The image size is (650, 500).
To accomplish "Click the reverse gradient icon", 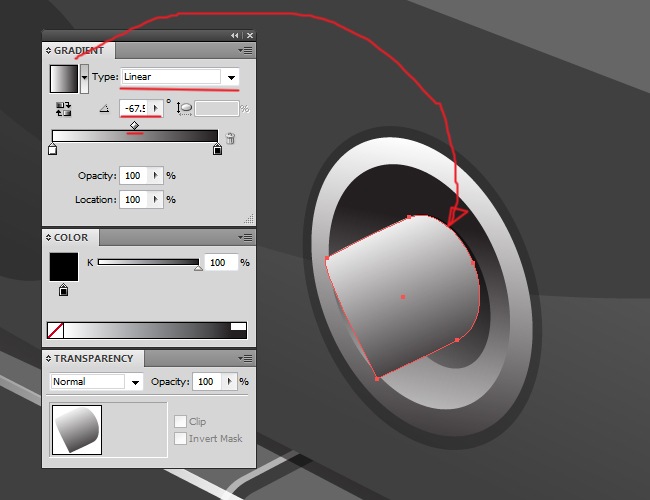I will 63,109.
